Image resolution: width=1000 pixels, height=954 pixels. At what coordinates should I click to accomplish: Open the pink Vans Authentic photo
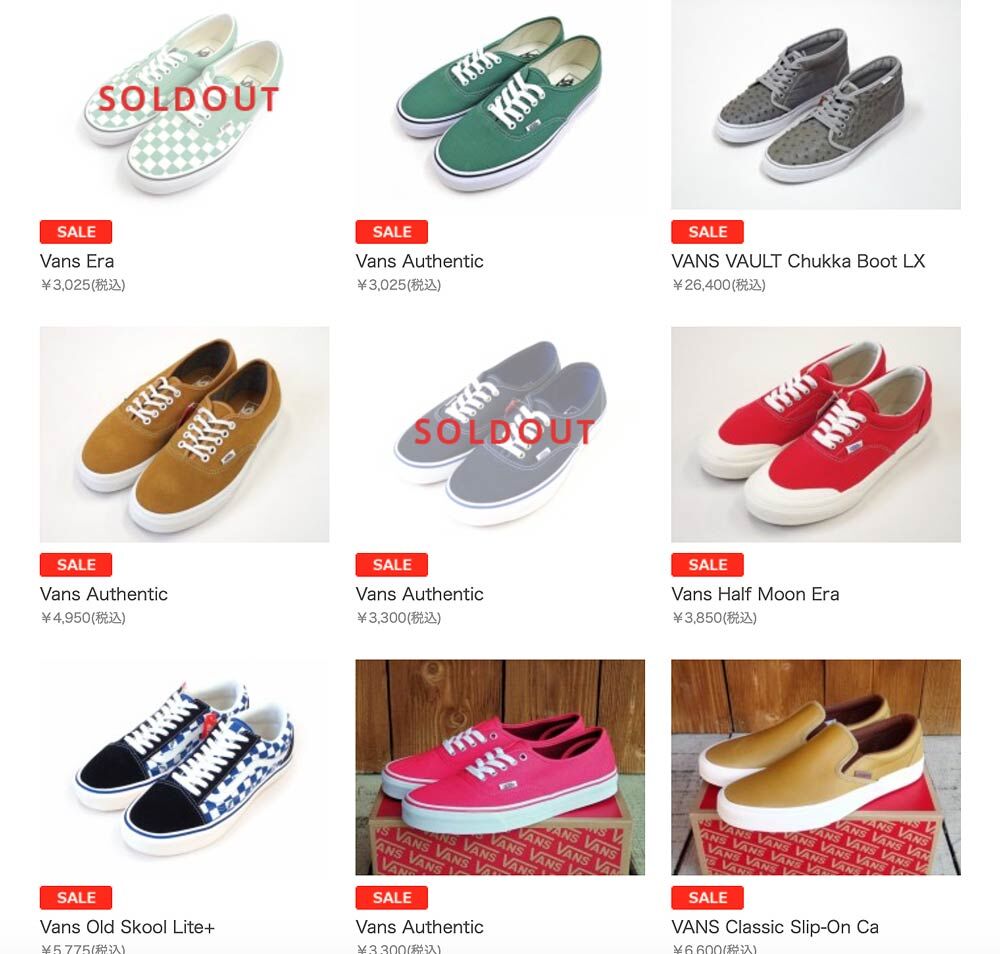click(x=500, y=767)
